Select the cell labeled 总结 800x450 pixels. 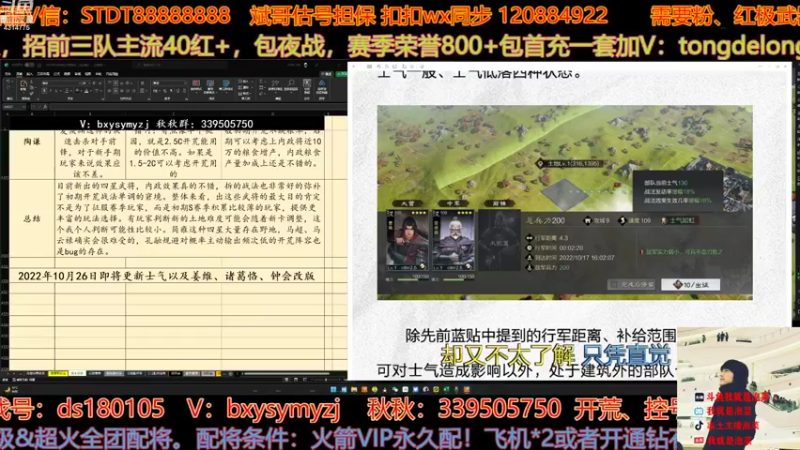click(x=32, y=218)
